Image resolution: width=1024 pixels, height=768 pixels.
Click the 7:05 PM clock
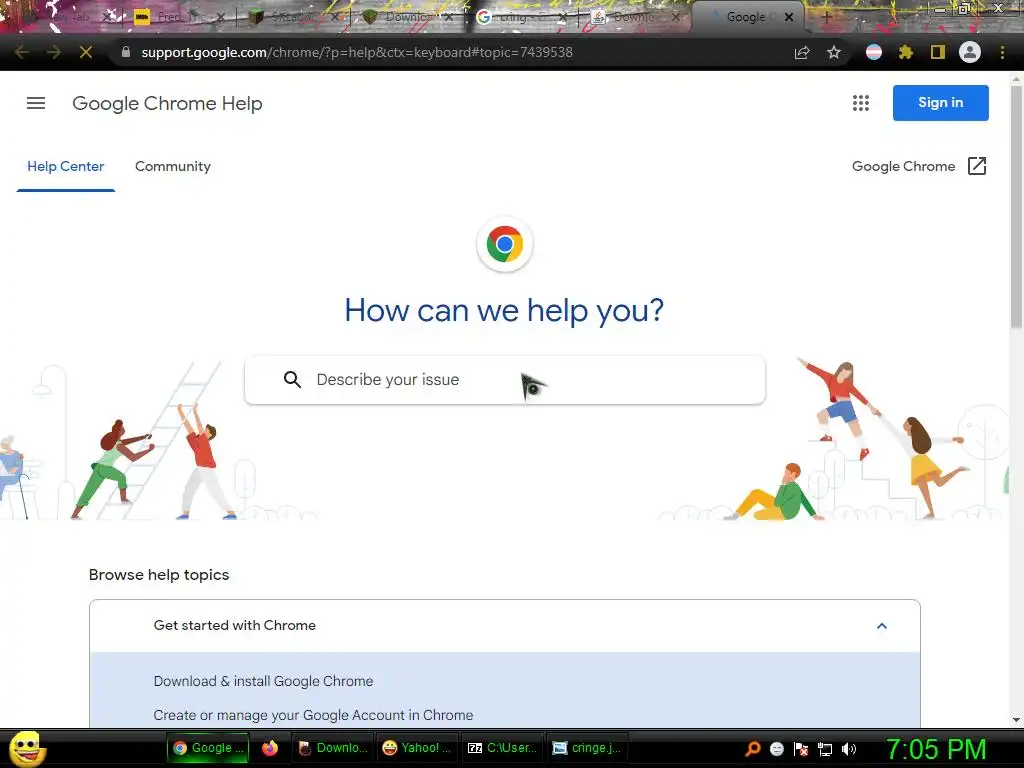tap(936, 749)
